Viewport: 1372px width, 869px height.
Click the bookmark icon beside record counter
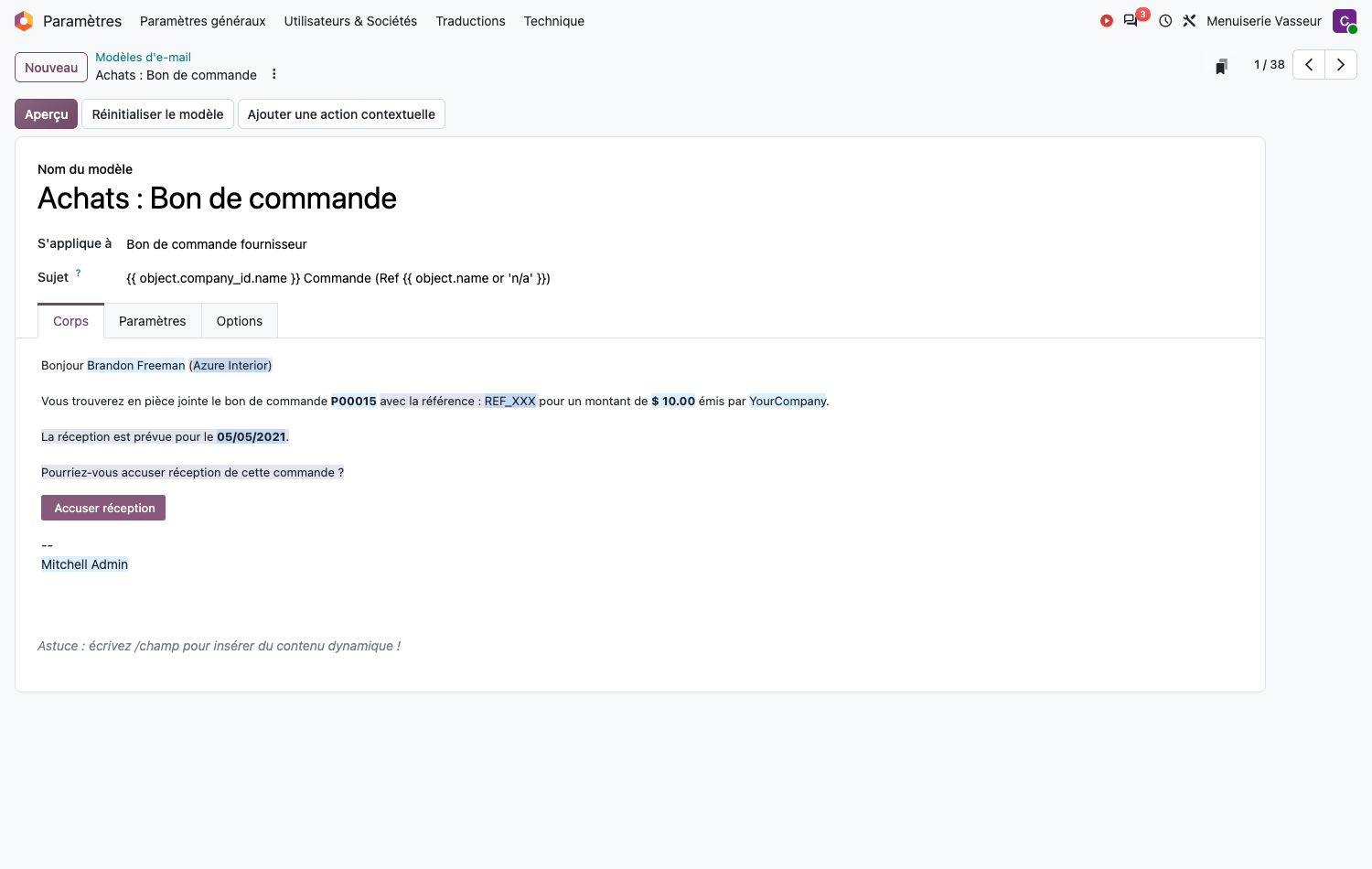(1221, 66)
